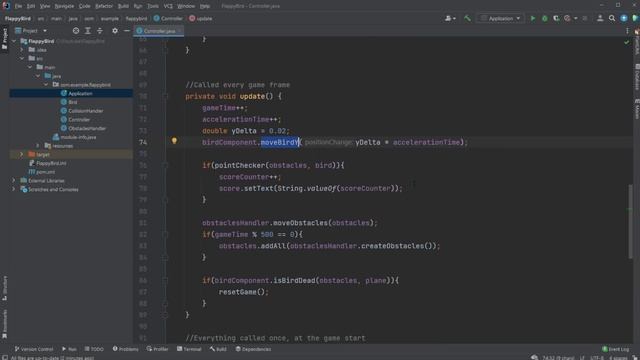Run with Coverage using the shield icon
This screenshot has height=360, width=640.
(x=556, y=18)
